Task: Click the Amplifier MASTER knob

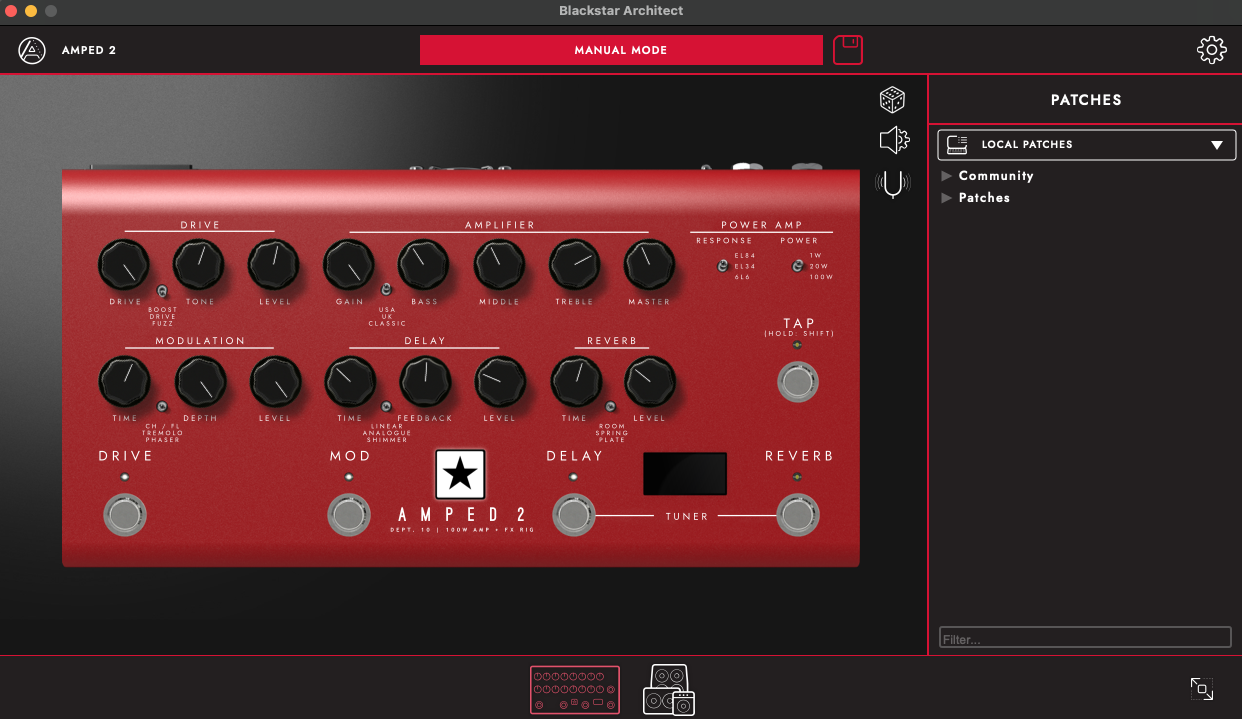Action: (650, 266)
